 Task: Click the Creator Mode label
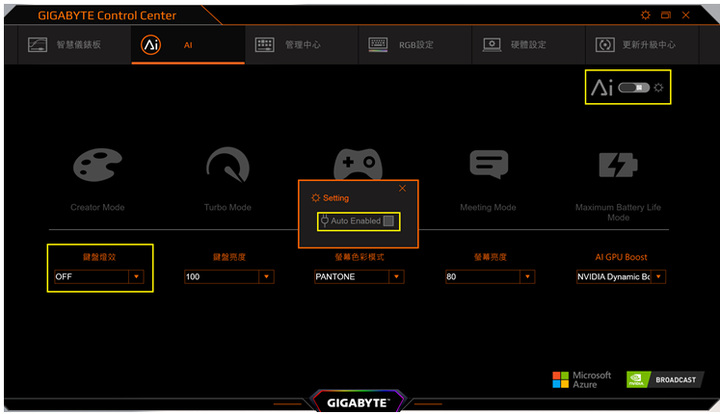pyautogui.click(x=97, y=207)
